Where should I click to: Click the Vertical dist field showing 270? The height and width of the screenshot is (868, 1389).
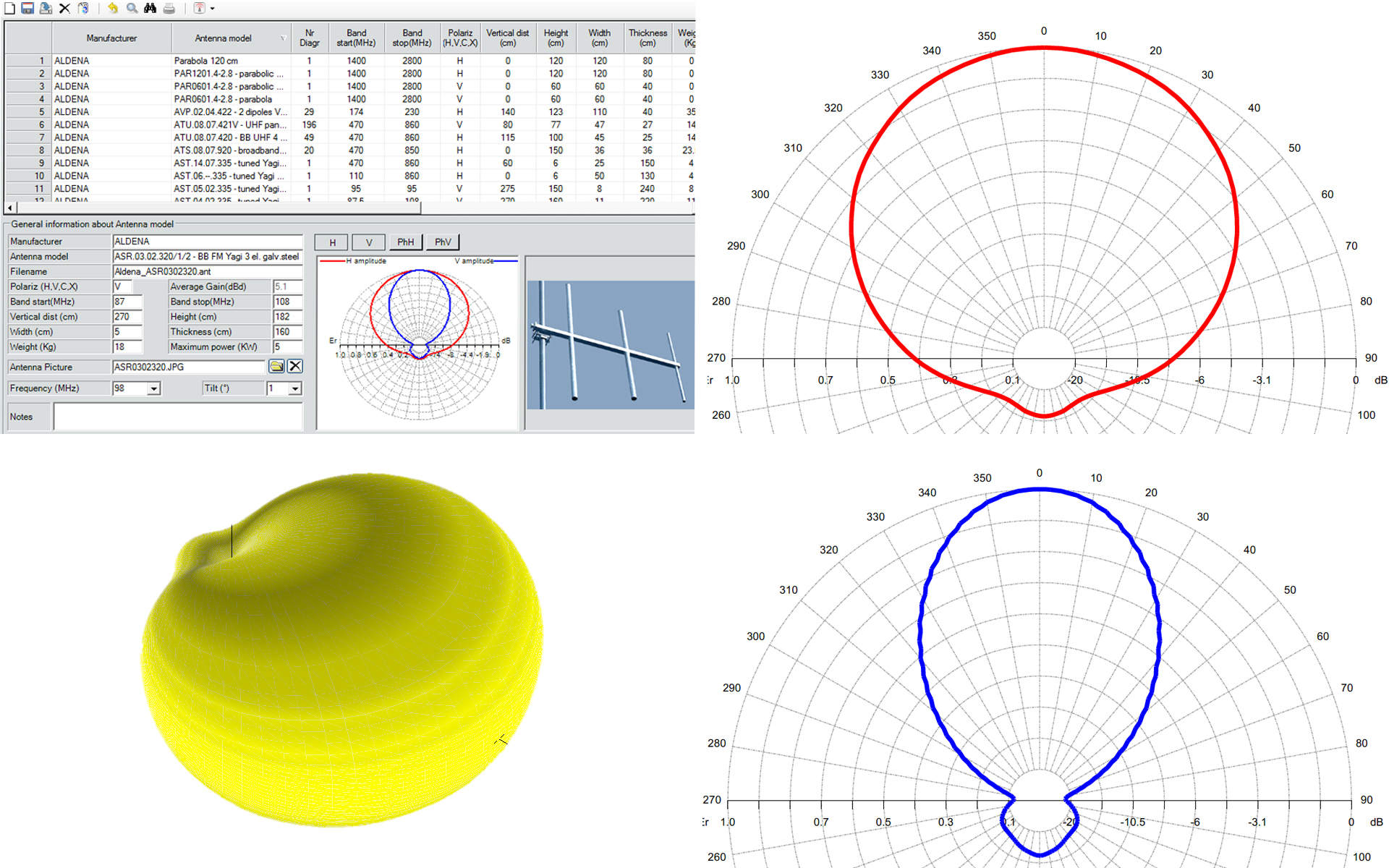(127, 318)
